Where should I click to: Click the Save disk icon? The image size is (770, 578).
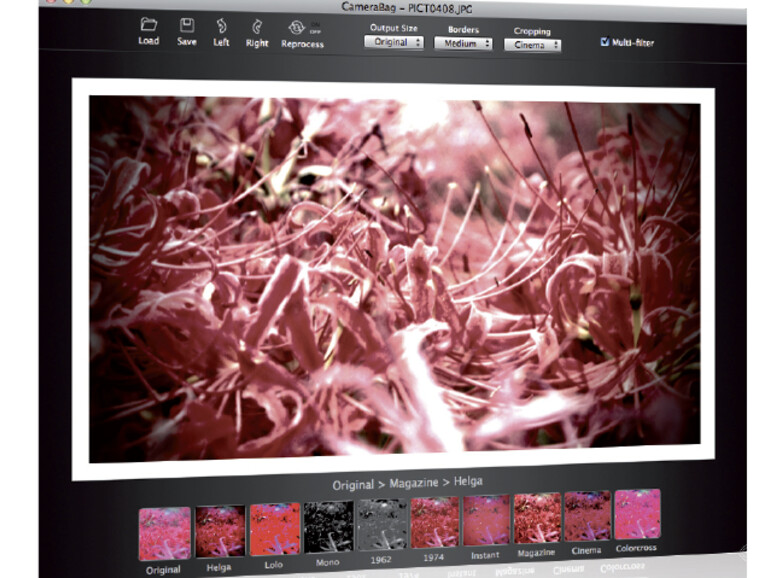click(x=187, y=25)
